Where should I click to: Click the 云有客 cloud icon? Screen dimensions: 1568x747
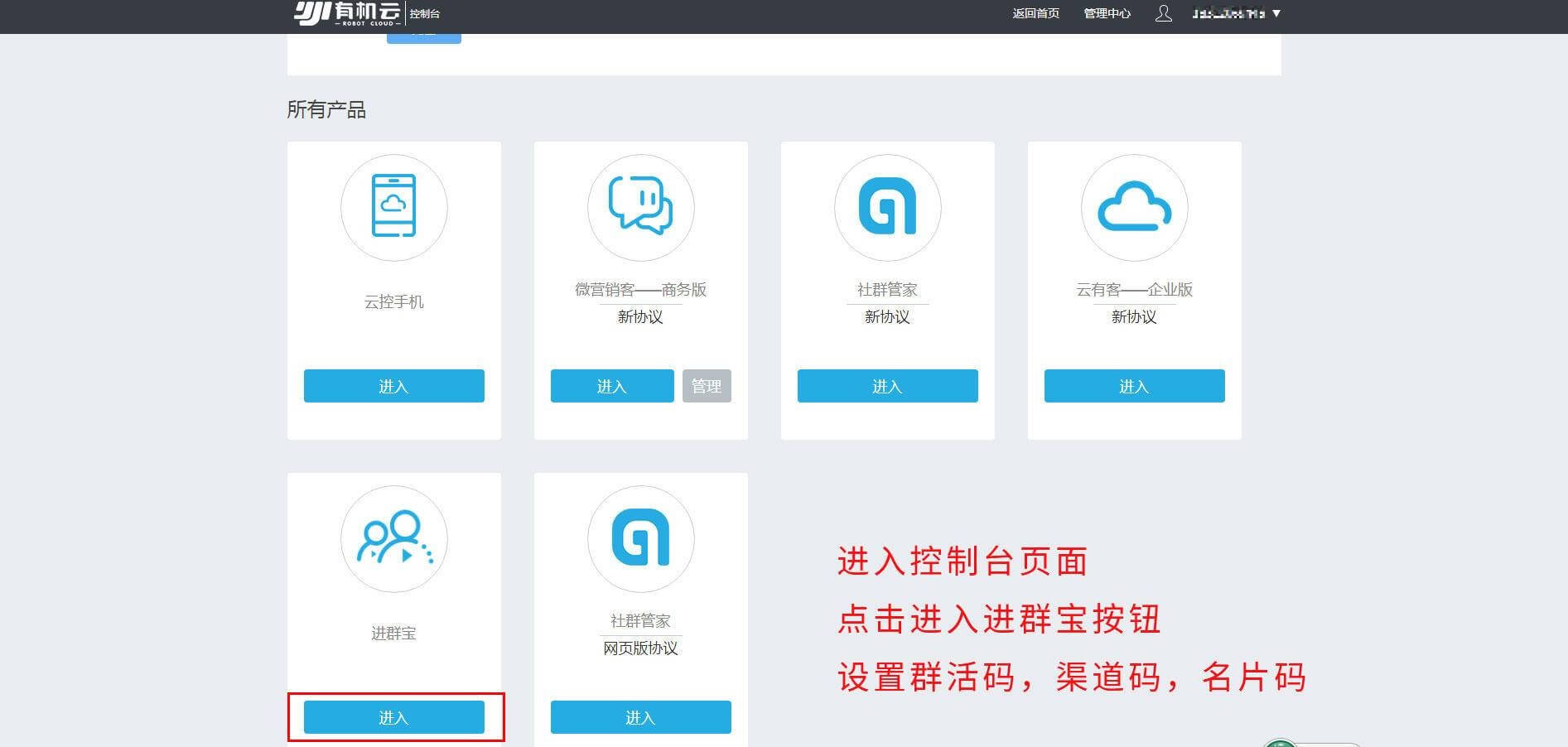coord(1134,207)
